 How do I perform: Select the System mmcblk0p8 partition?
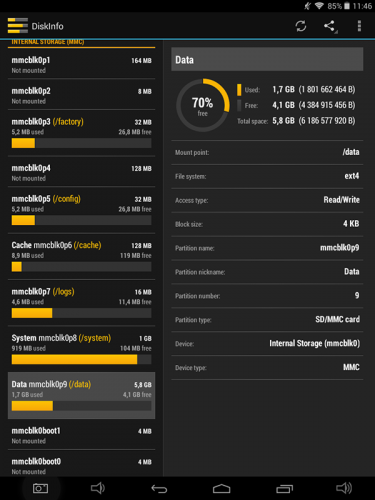[81, 350]
